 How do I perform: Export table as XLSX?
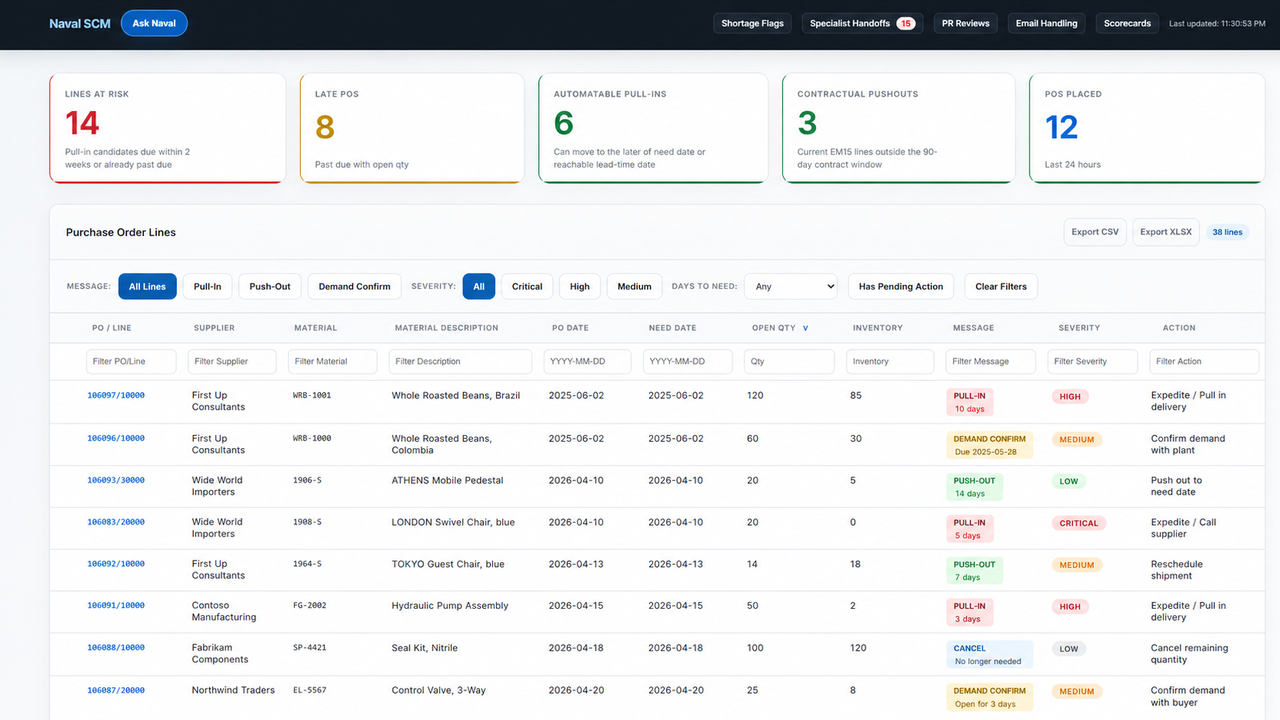click(1166, 232)
